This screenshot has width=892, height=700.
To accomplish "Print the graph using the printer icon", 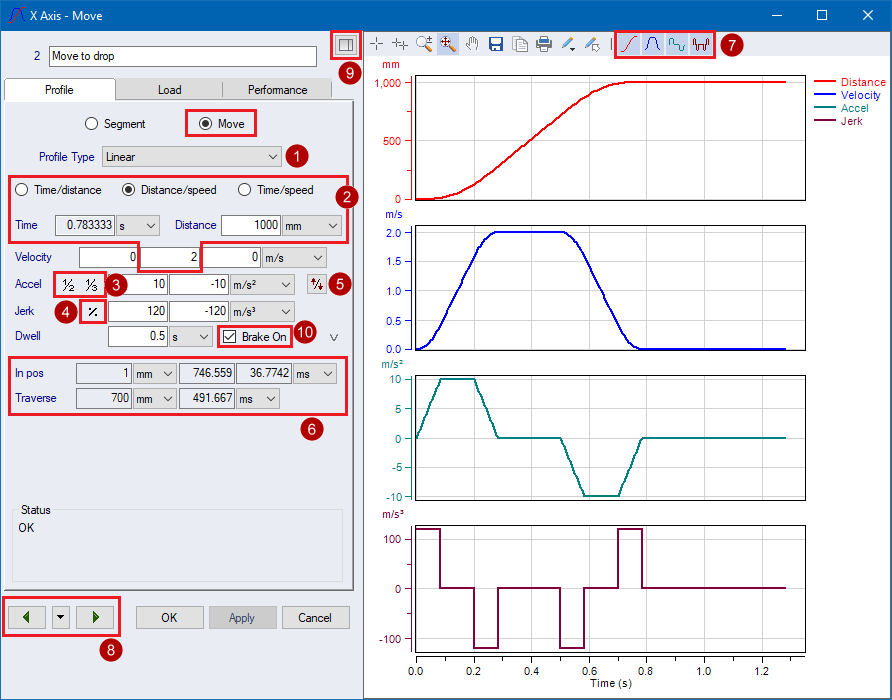I will click(543, 44).
